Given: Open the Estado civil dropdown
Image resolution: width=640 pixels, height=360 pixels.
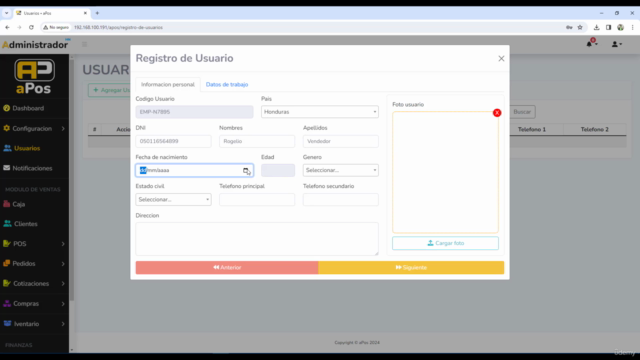Looking at the screenshot, I should (x=173, y=200).
